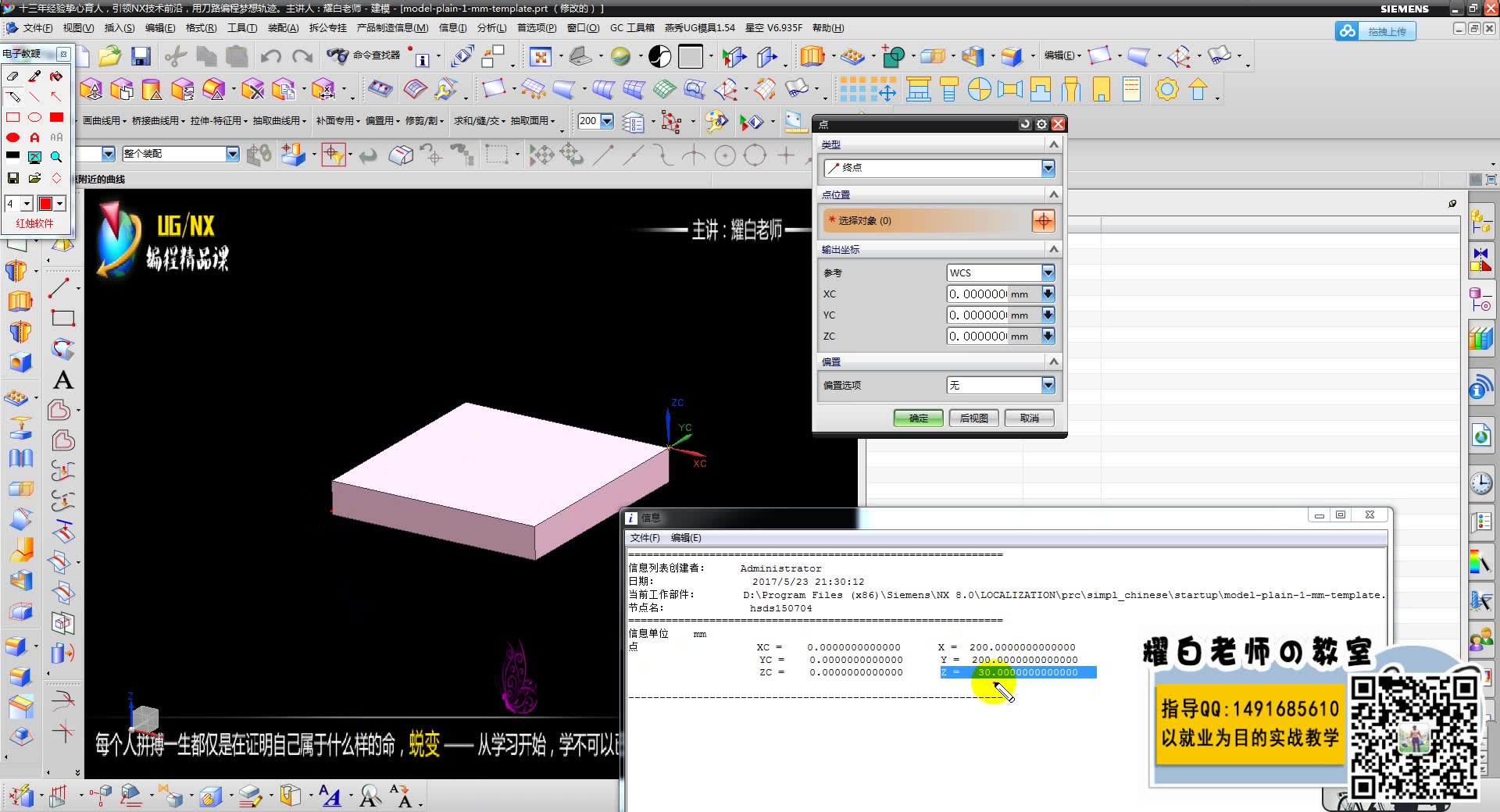Open the XC value options arrow
1500x812 pixels.
point(1048,294)
